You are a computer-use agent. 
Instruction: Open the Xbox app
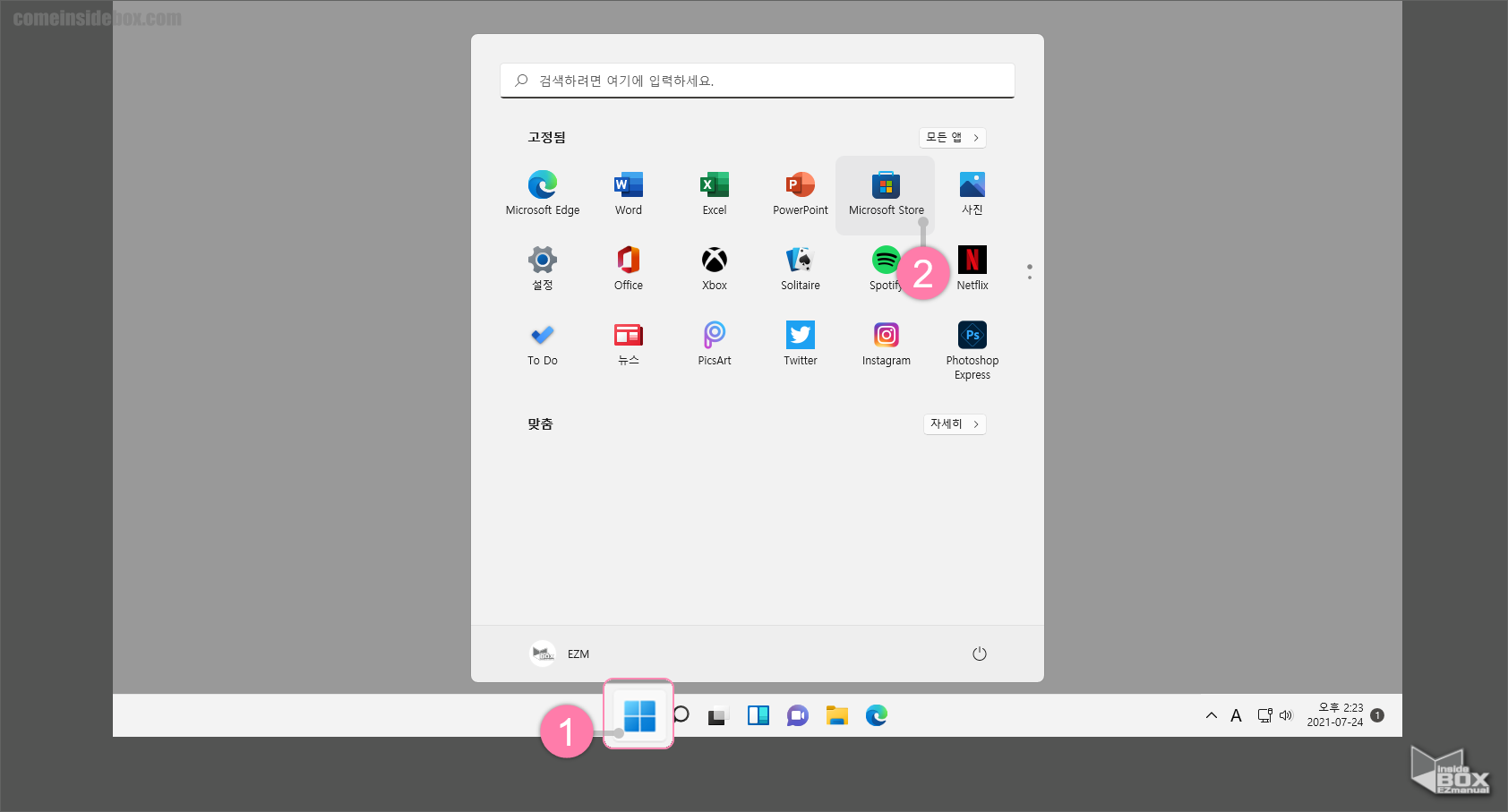(x=715, y=269)
